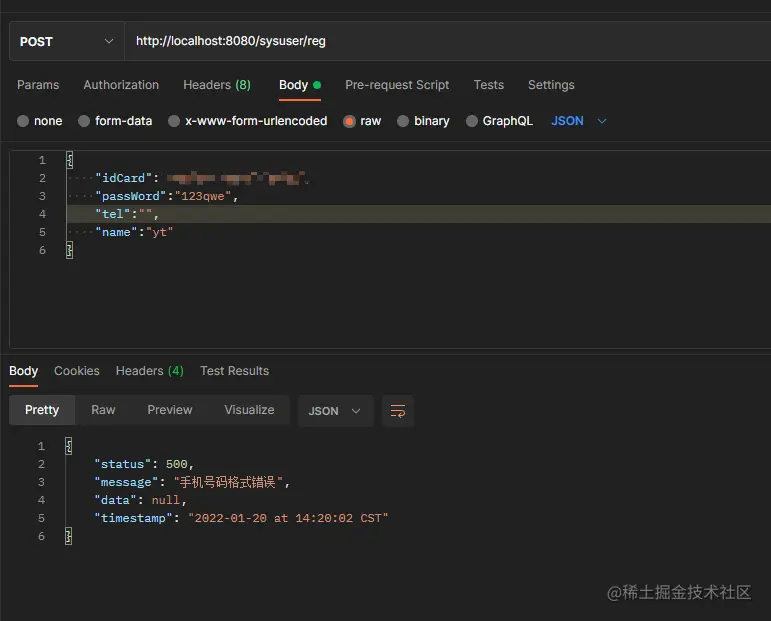Viewport: 771px width, 621px height.
Task: Select the none body type
Action: tap(40, 121)
